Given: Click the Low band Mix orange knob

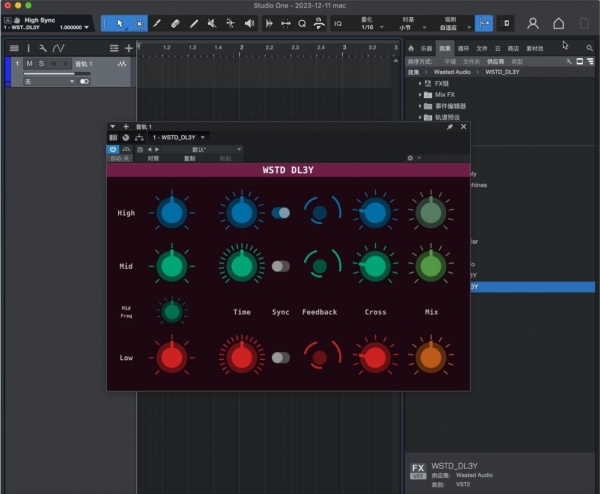Looking at the screenshot, I should pyautogui.click(x=431, y=357).
